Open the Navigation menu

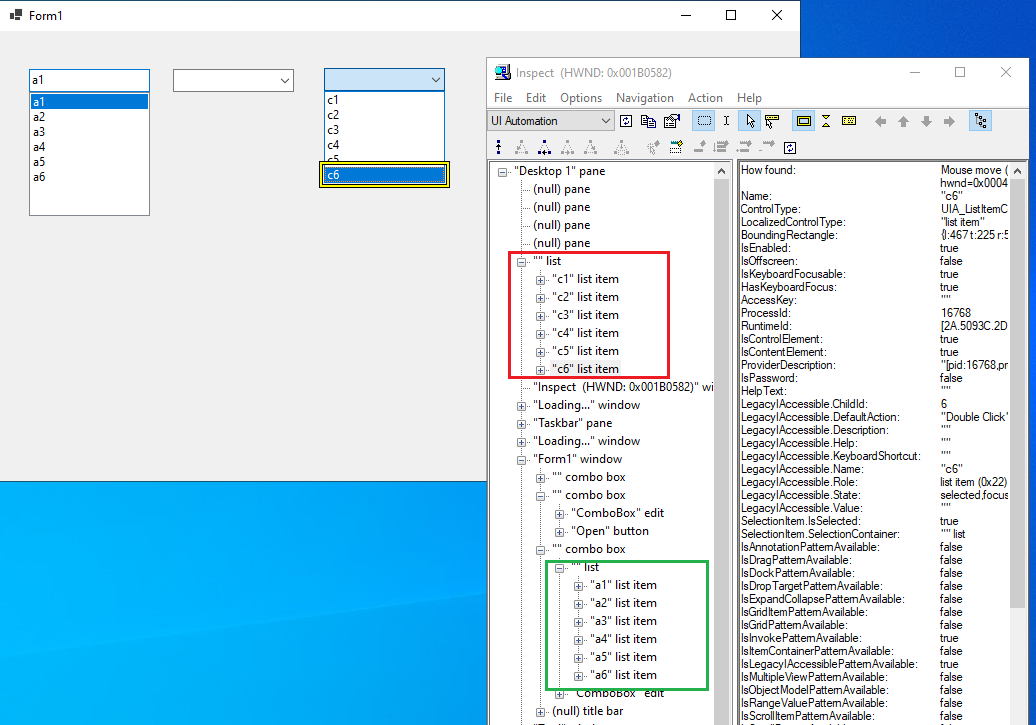645,98
